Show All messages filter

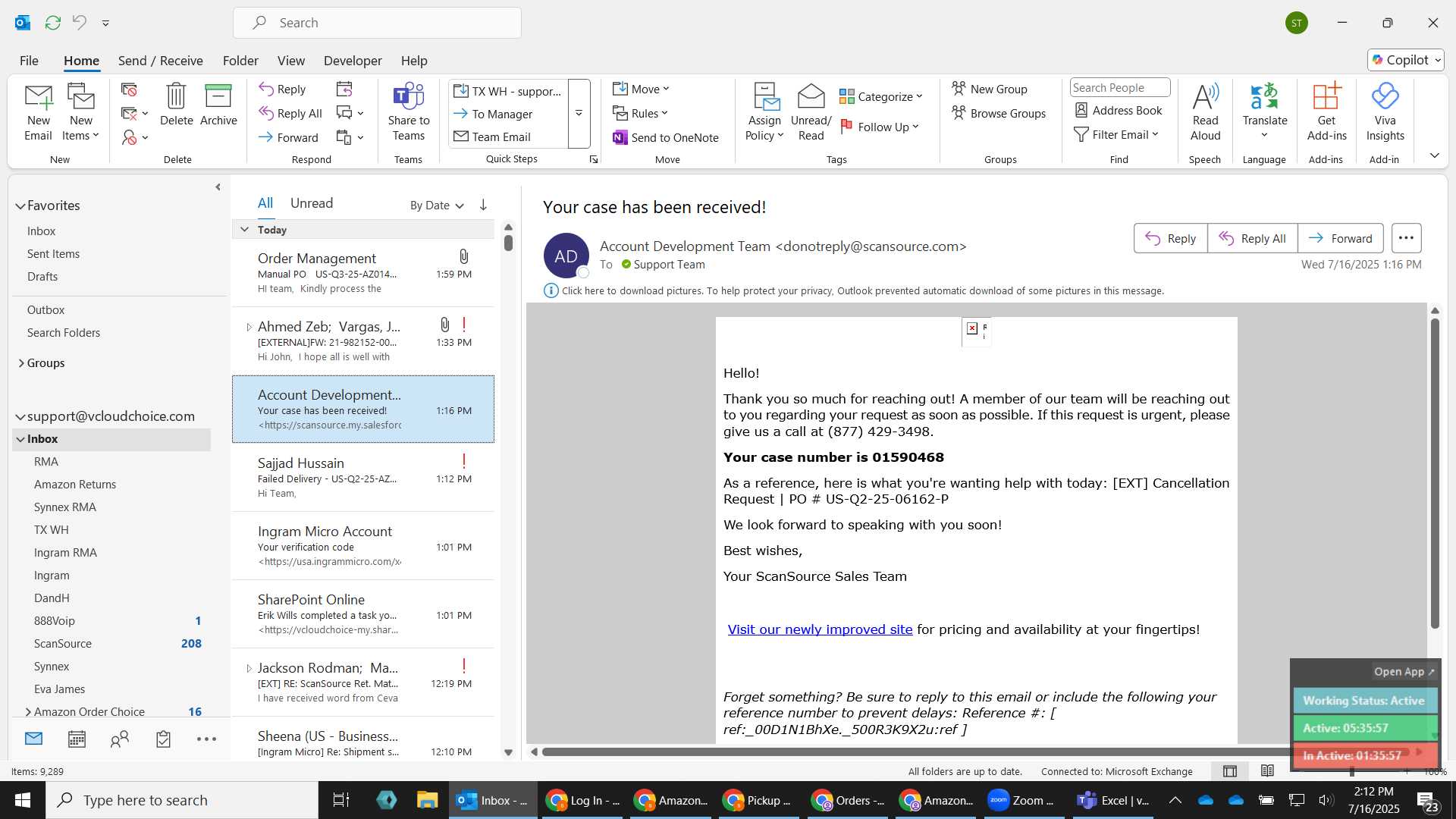coord(265,203)
